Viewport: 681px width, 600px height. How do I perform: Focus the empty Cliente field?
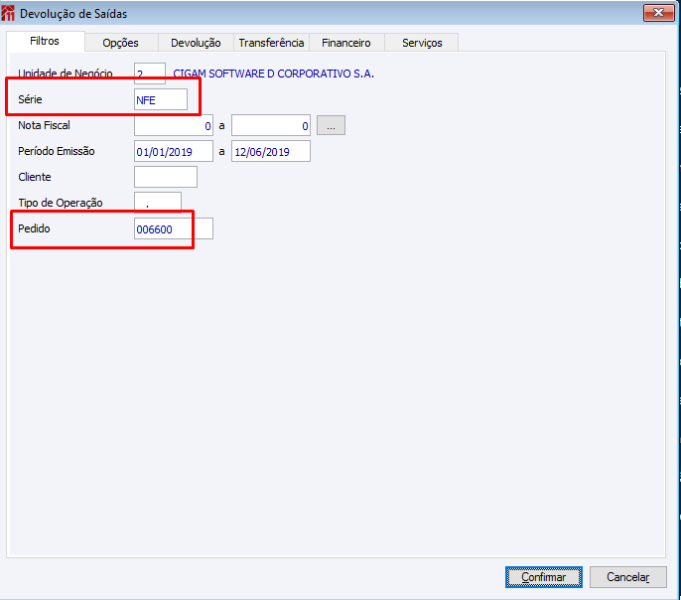click(165, 177)
